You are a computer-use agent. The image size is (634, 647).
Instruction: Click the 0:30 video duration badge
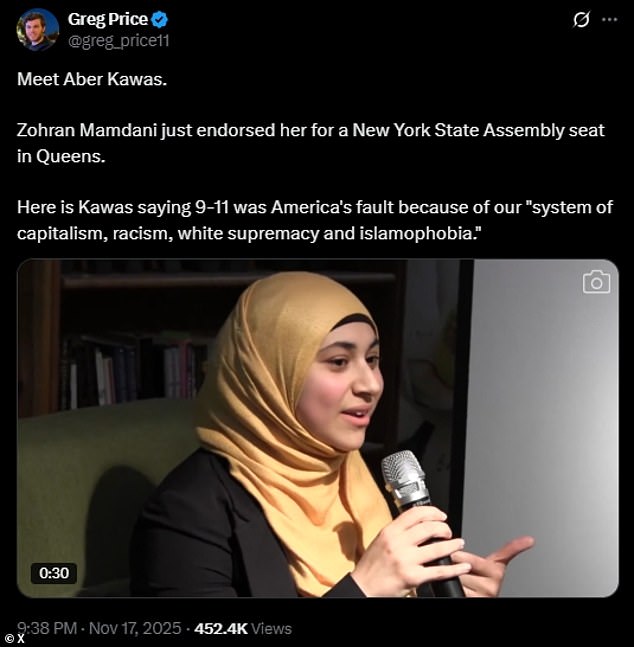pos(54,573)
